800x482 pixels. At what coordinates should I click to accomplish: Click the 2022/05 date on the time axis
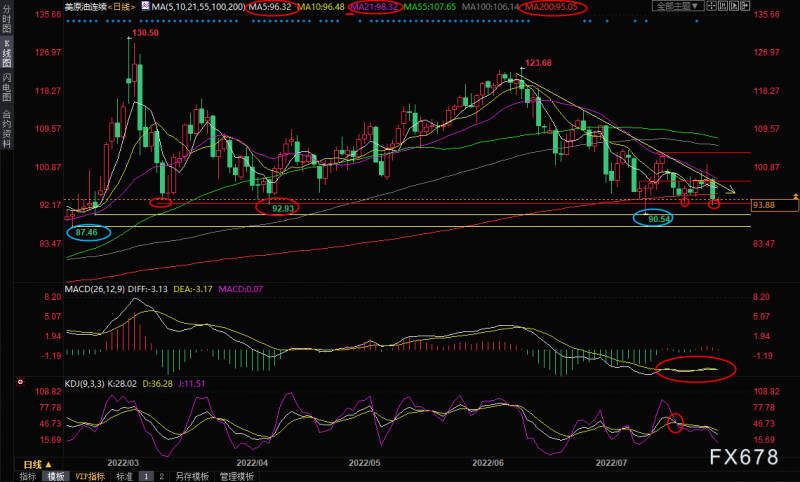[x=364, y=463]
